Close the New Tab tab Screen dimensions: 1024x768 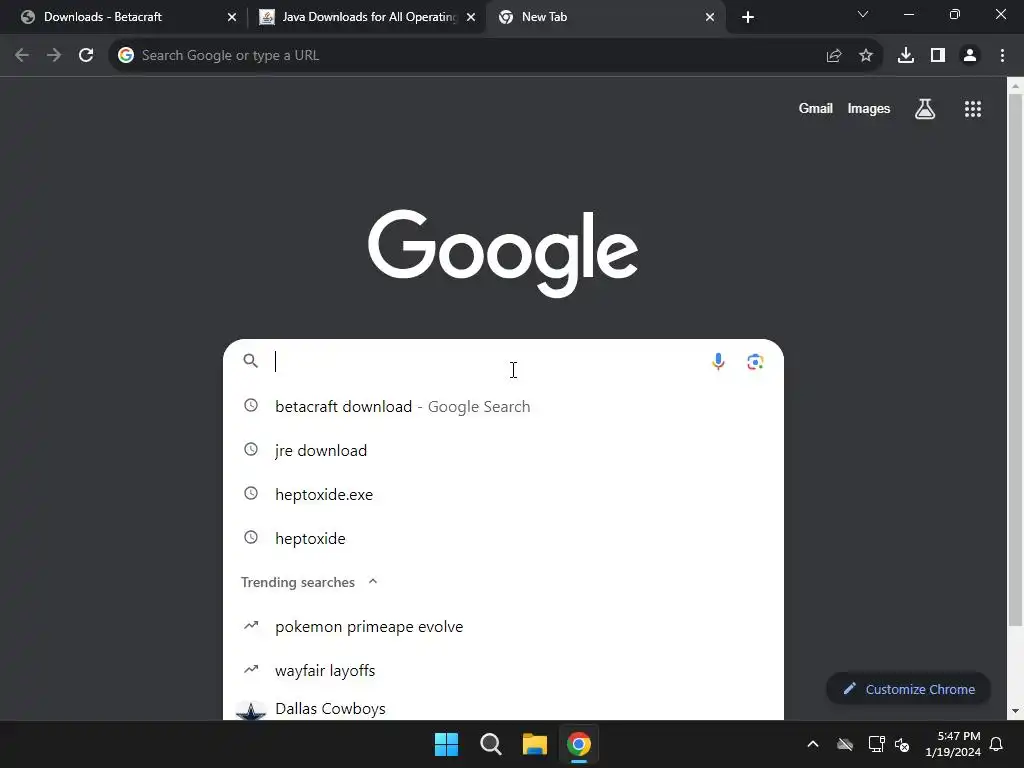coord(710,17)
